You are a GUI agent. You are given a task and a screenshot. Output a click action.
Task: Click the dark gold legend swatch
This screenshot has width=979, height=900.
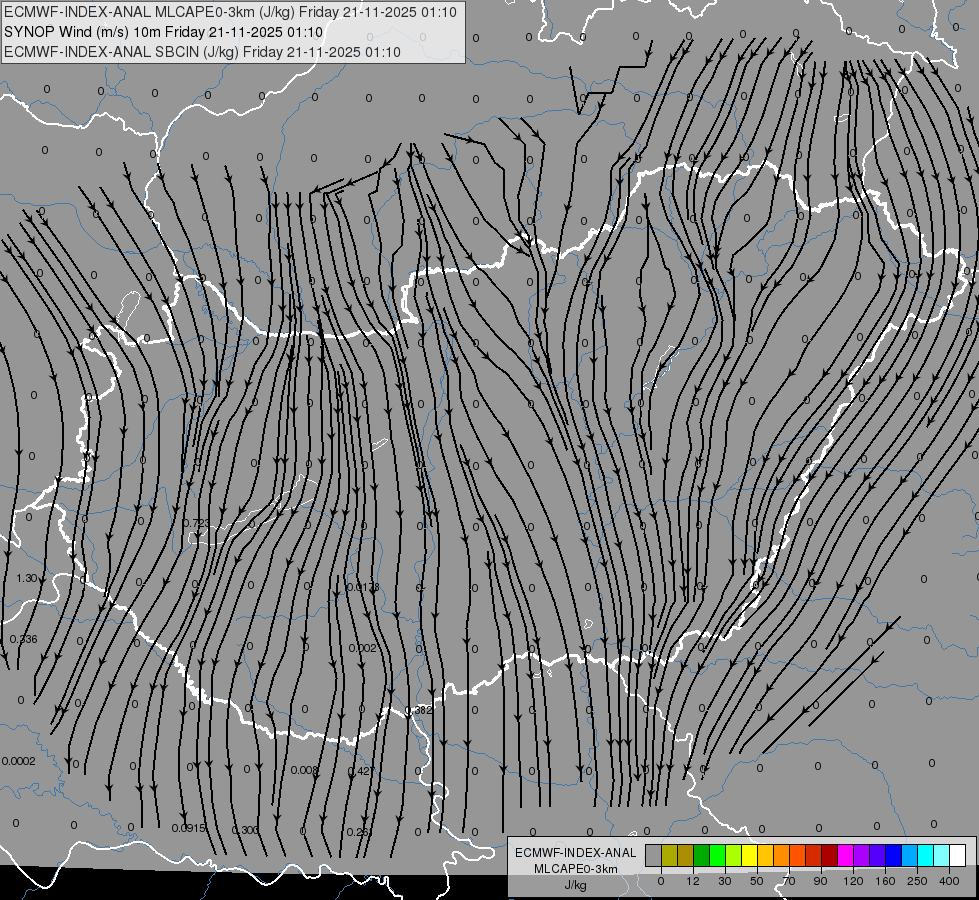[686, 855]
